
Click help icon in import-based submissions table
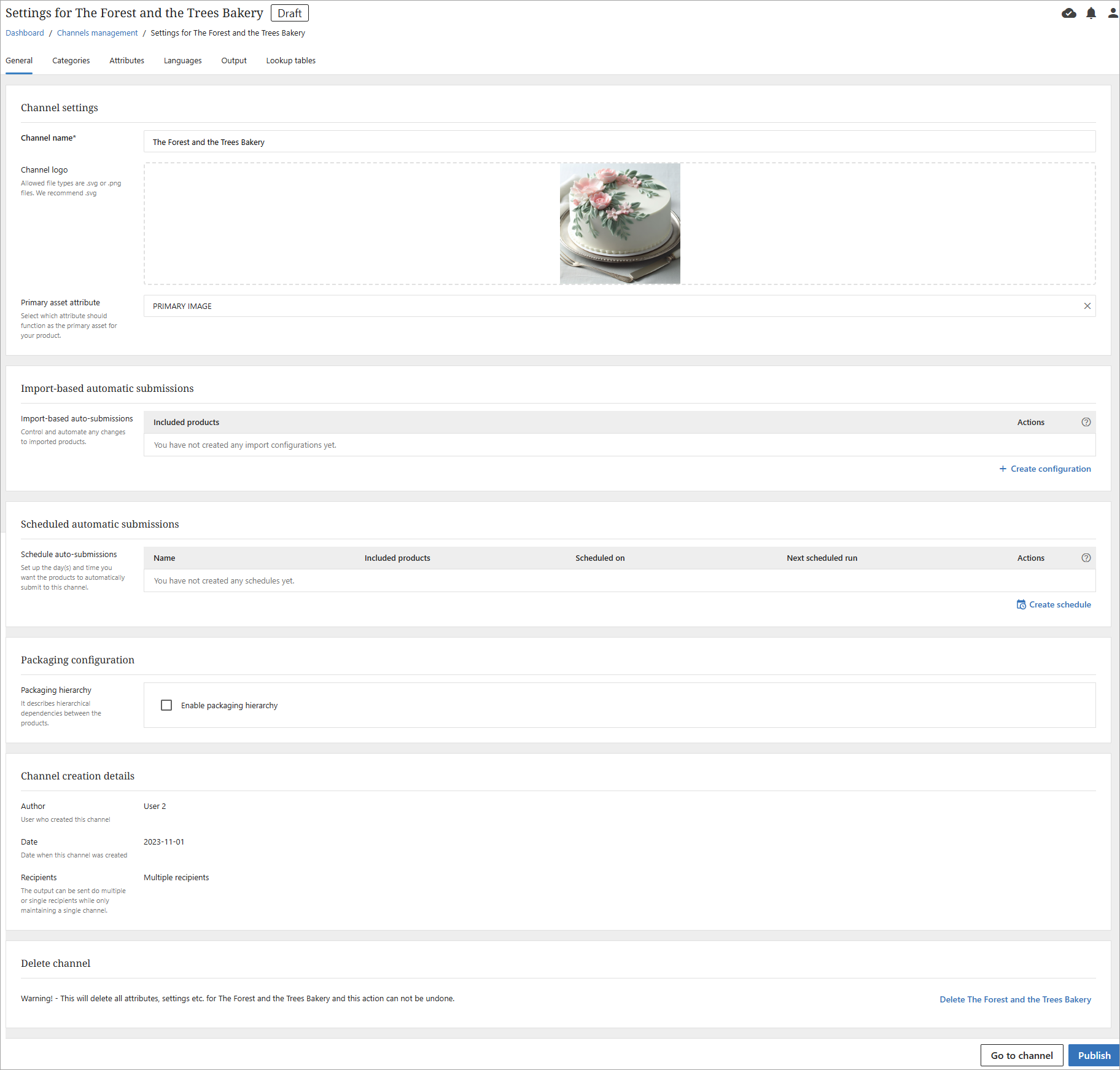(1086, 422)
